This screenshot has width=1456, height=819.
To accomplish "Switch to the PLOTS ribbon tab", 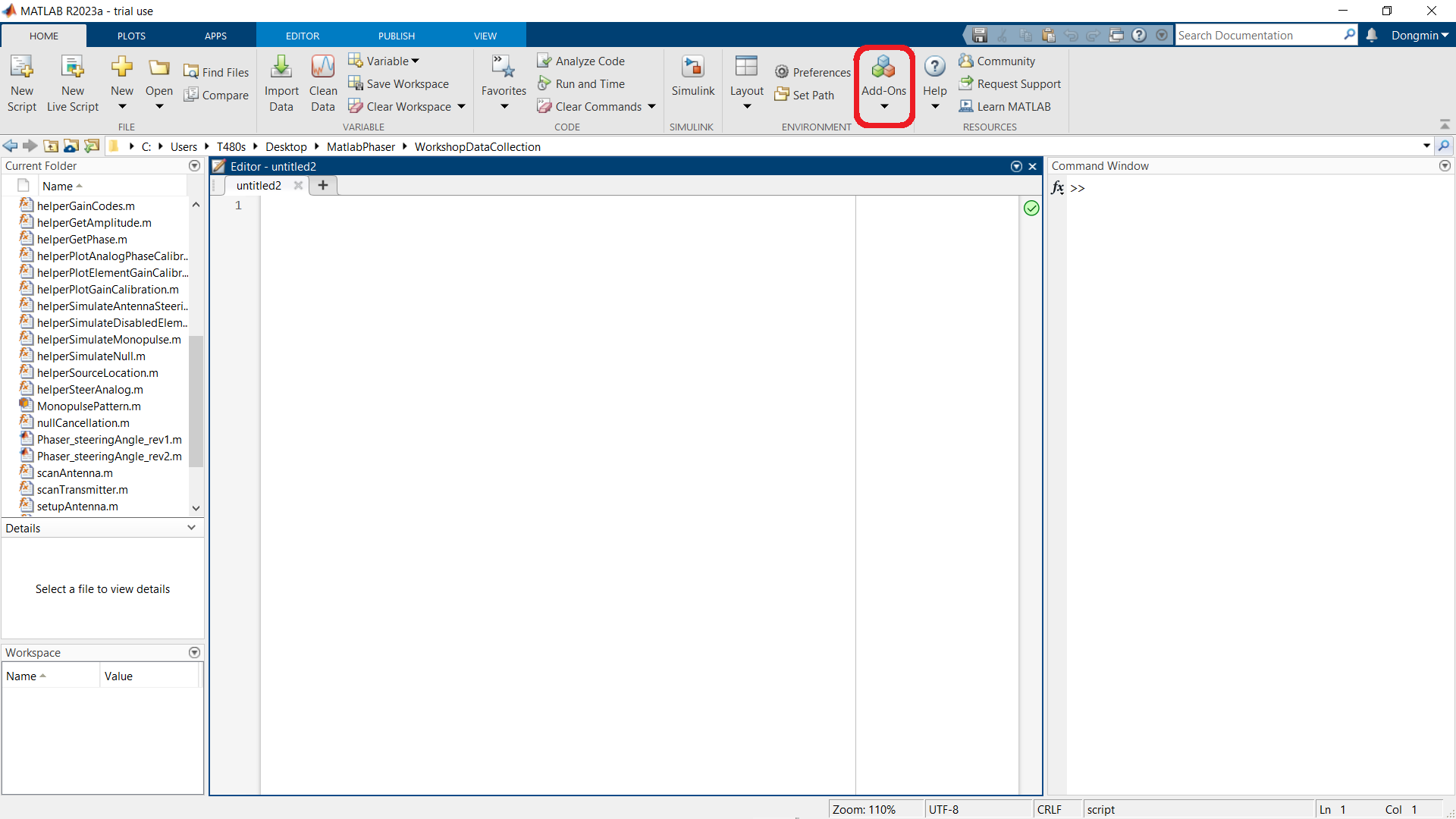I will click(x=130, y=35).
